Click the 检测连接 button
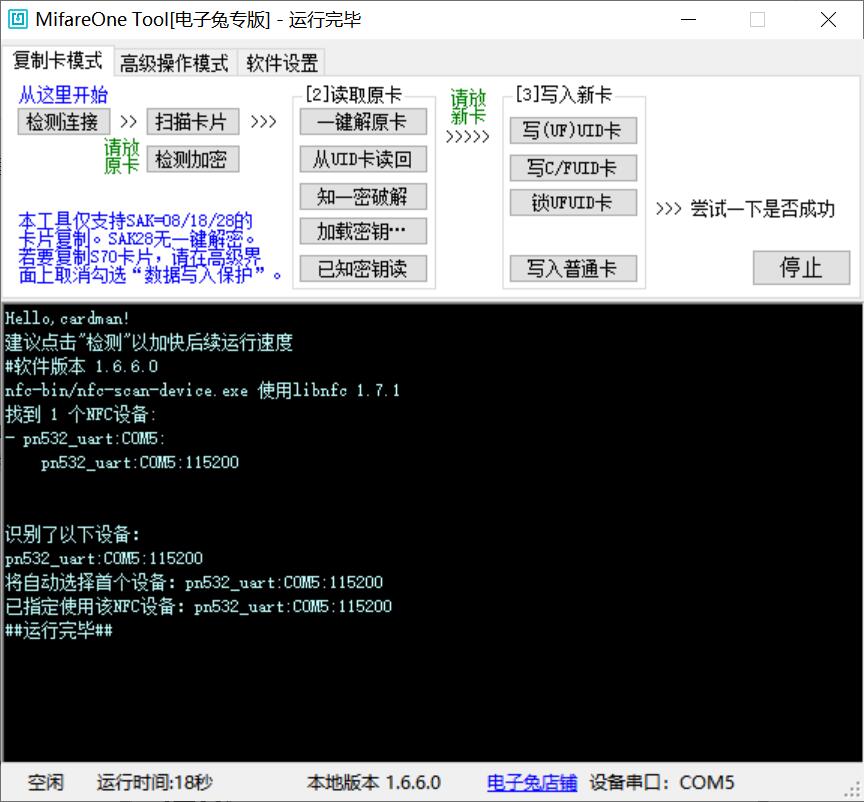Image resolution: width=864 pixels, height=802 pixels. pyautogui.click(x=63, y=122)
